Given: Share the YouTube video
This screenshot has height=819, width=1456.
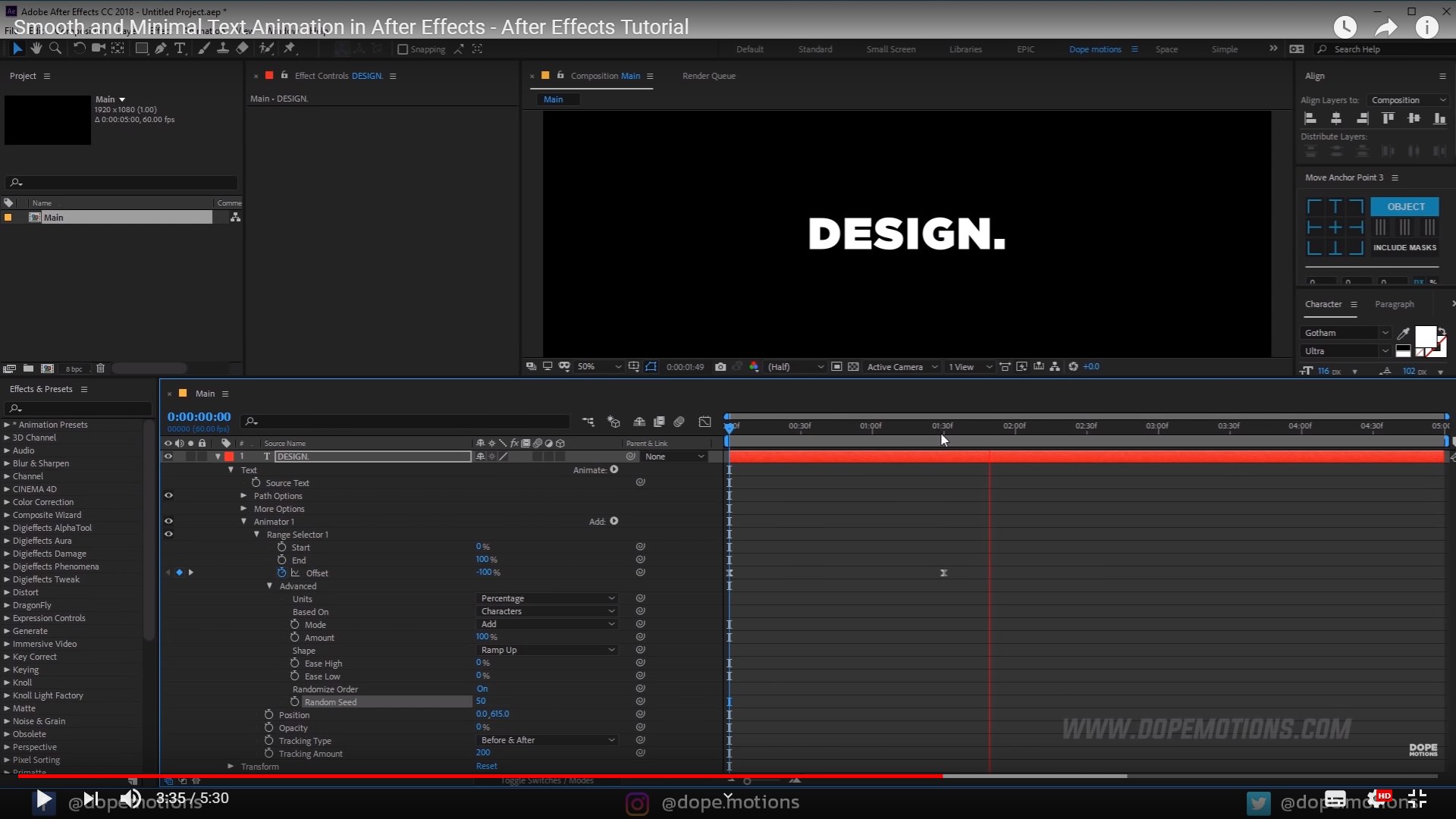Looking at the screenshot, I should point(1386,27).
